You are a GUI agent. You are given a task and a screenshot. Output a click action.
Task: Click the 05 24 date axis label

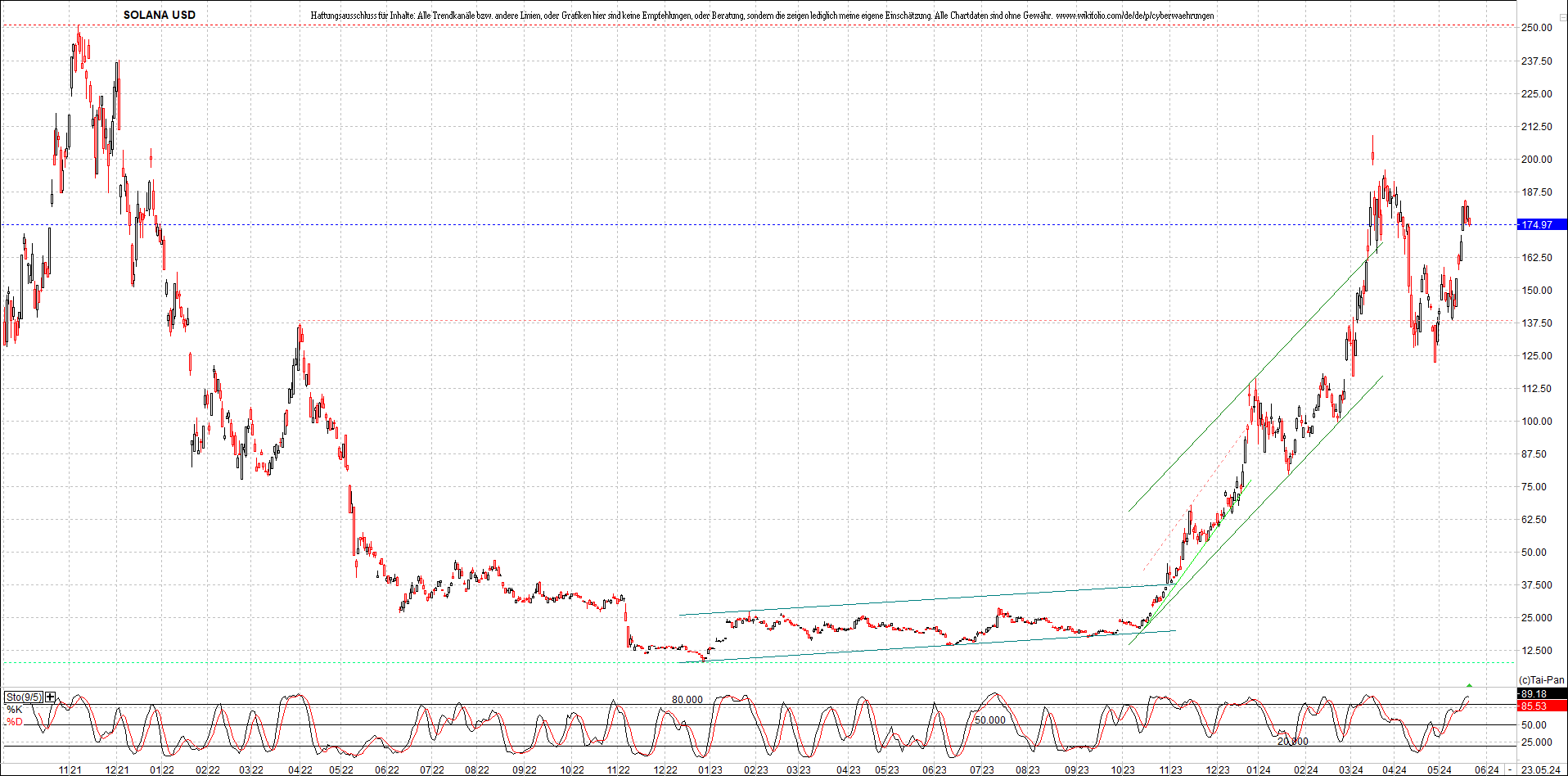point(1440,770)
